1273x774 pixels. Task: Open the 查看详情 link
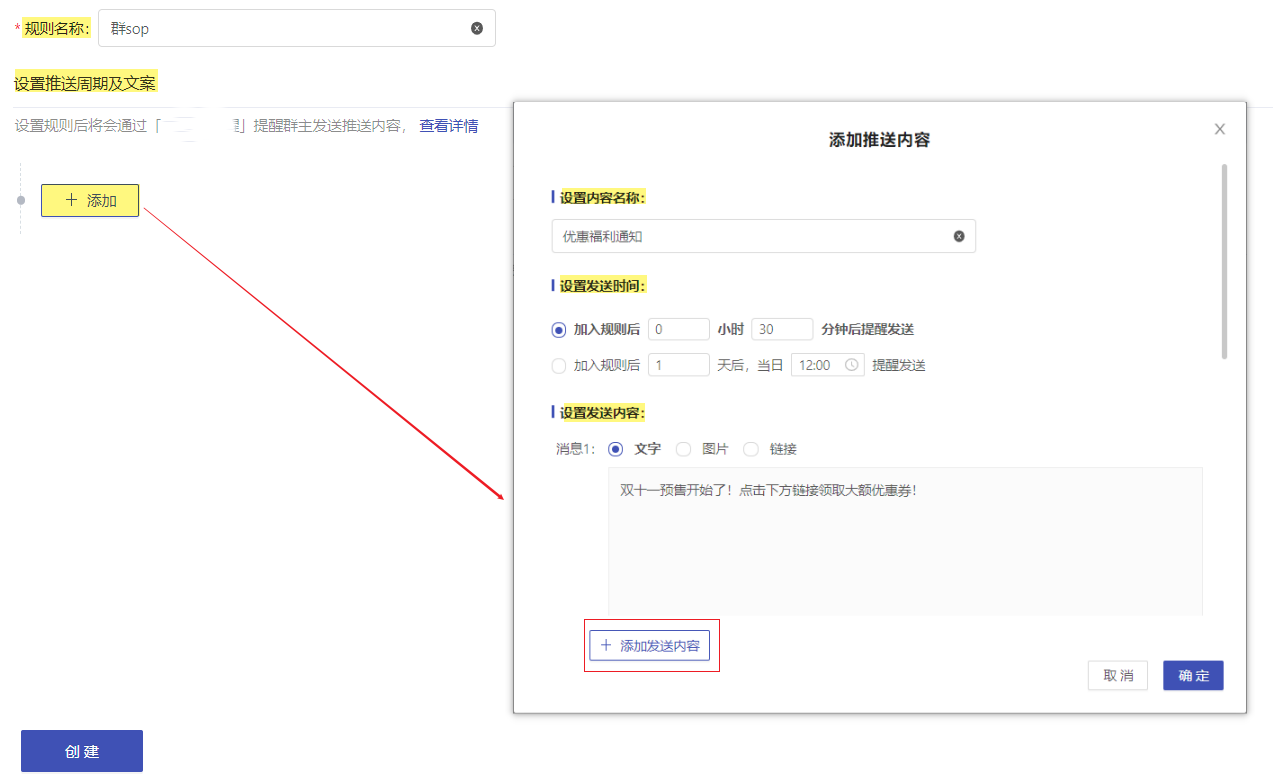tap(448, 126)
